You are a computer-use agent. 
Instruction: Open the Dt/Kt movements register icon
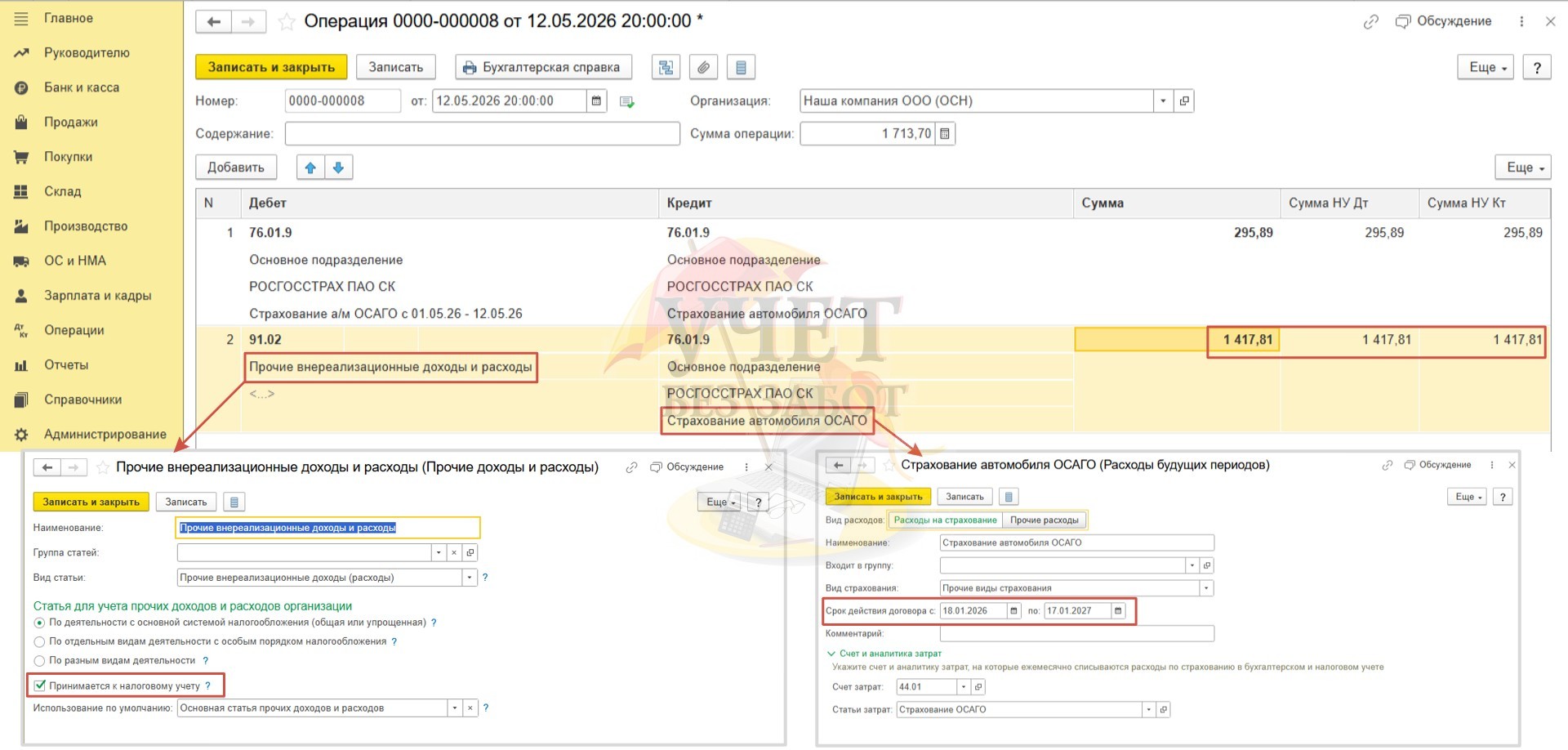click(x=666, y=67)
